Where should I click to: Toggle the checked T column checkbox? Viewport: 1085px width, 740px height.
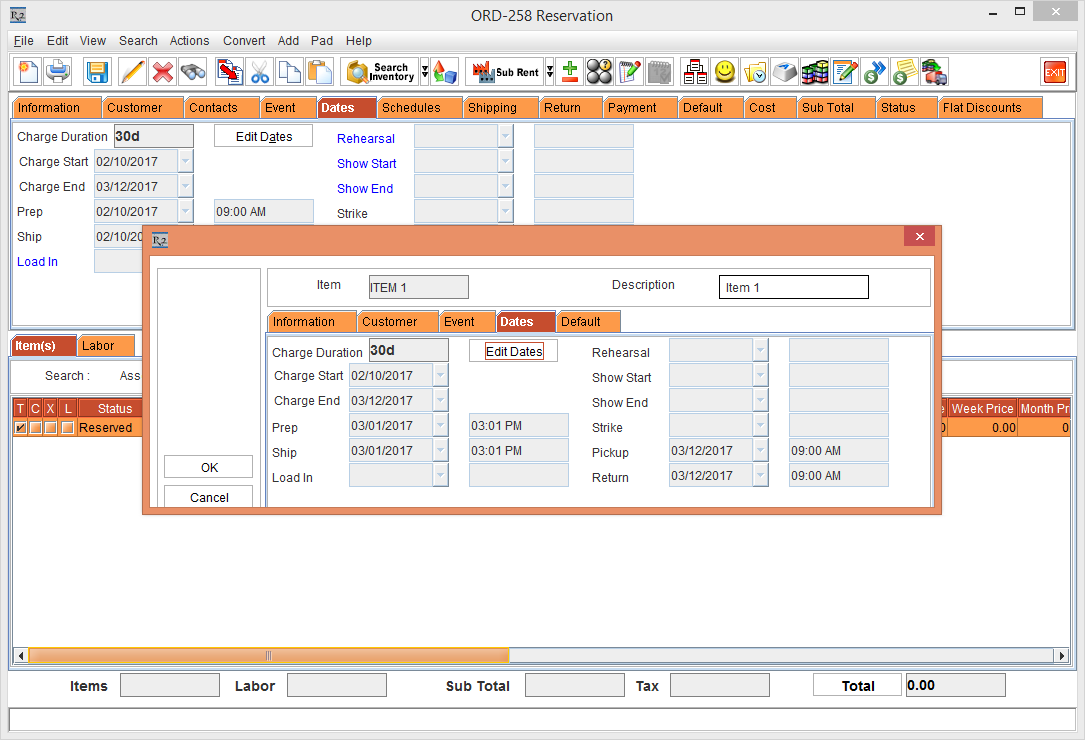20,428
